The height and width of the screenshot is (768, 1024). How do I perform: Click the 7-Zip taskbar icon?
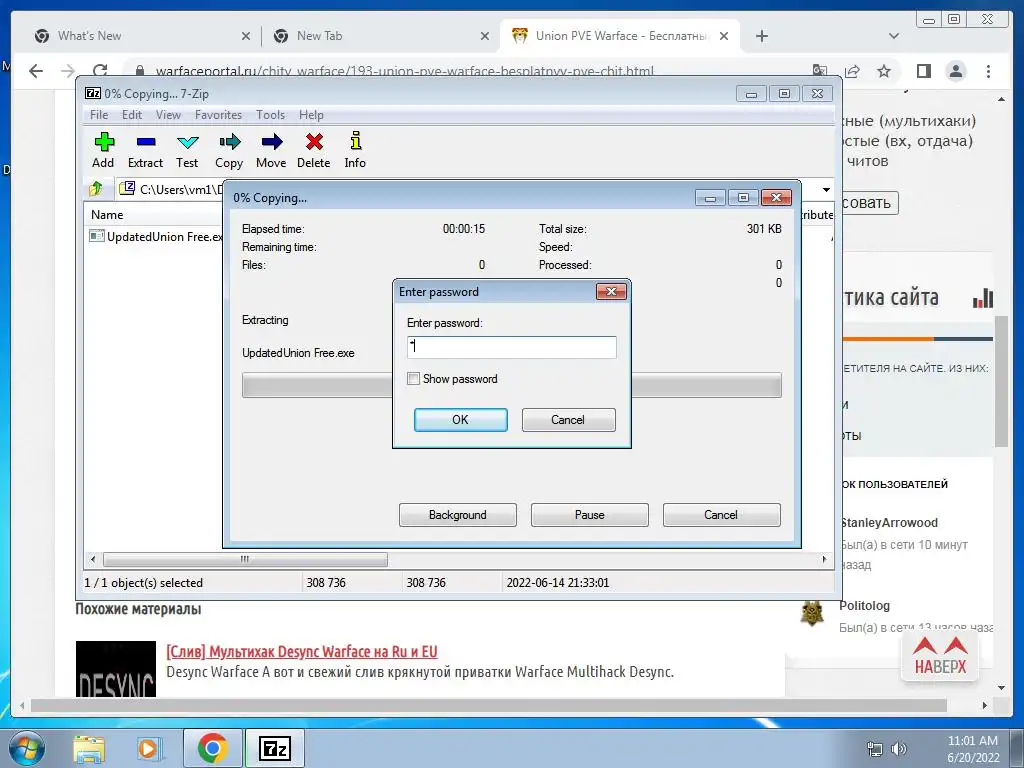pos(275,749)
